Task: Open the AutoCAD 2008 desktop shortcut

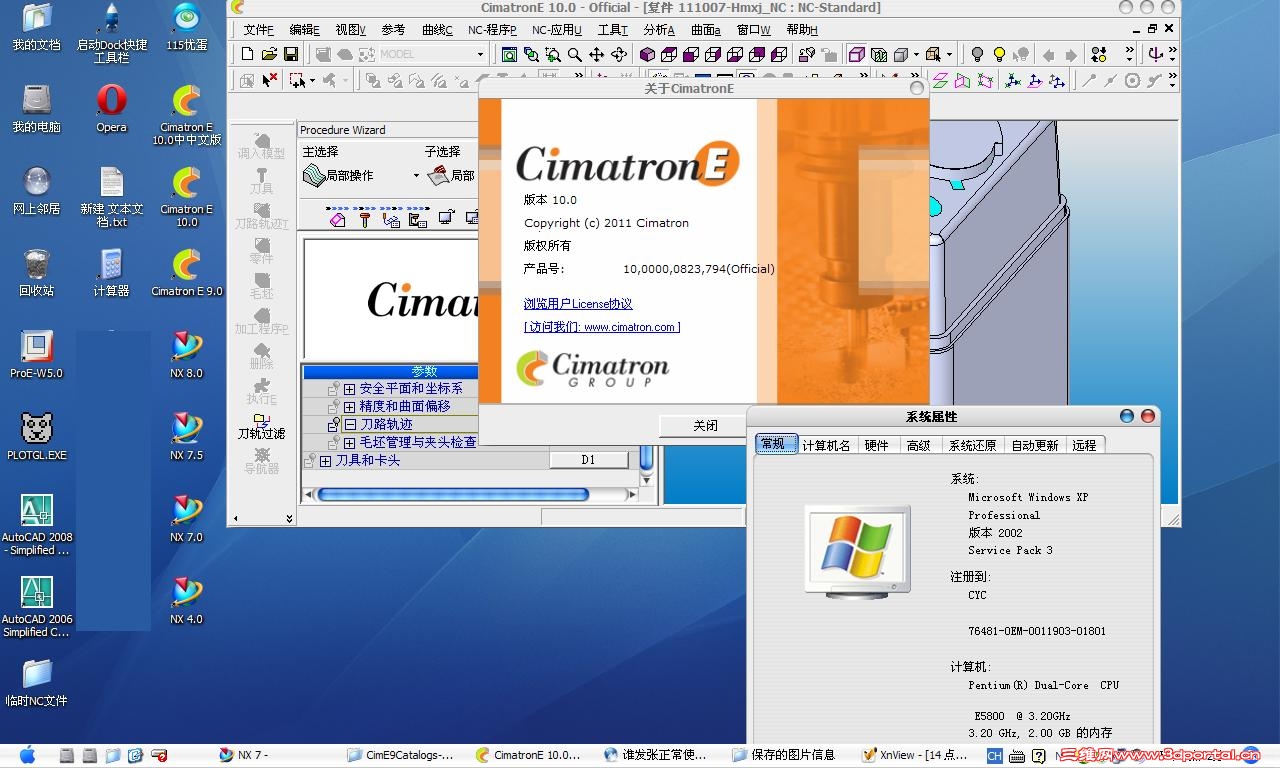Action: 37,525
